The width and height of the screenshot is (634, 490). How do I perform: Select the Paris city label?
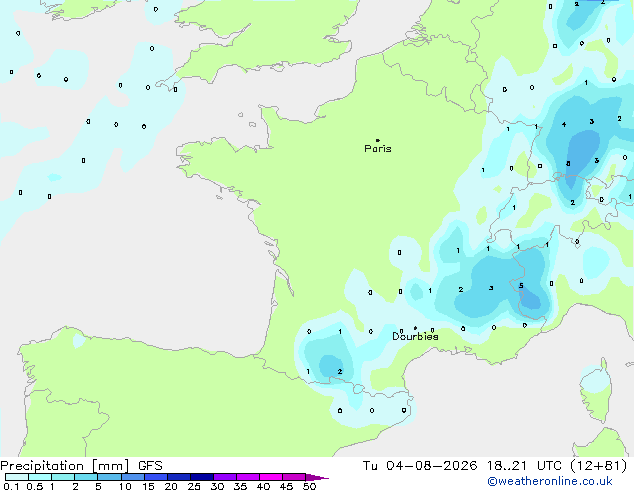[x=378, y=149]
